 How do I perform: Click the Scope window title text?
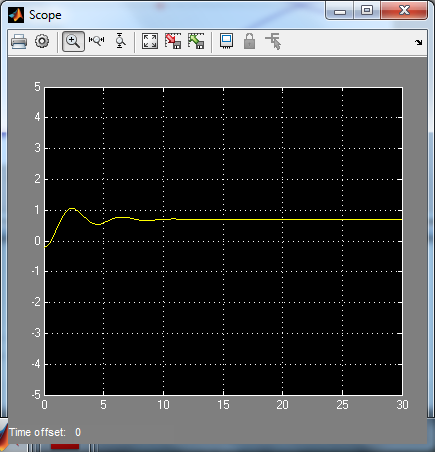coord(45,15)
